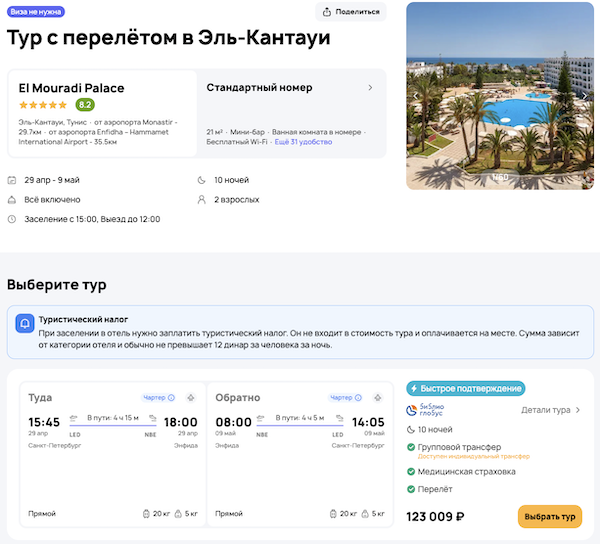
Task: Click the bell icon in the tourist tax notice
Action: click(24, 324)
